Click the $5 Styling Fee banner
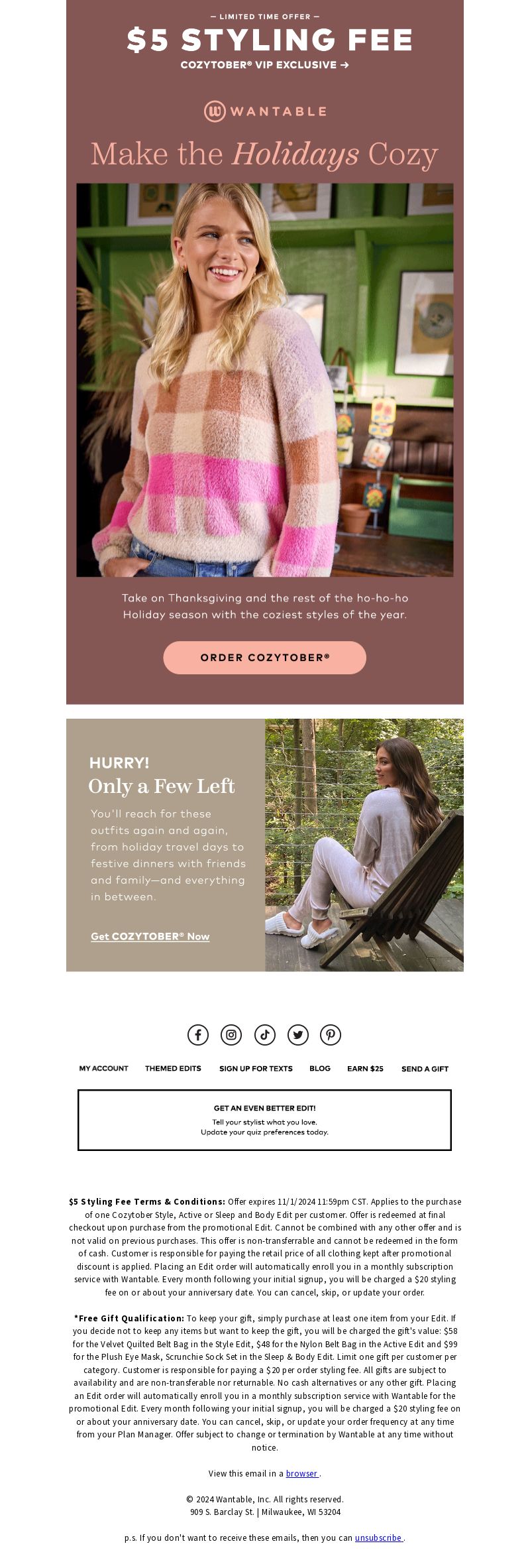530x1568 pixels. tap(270, 40)
